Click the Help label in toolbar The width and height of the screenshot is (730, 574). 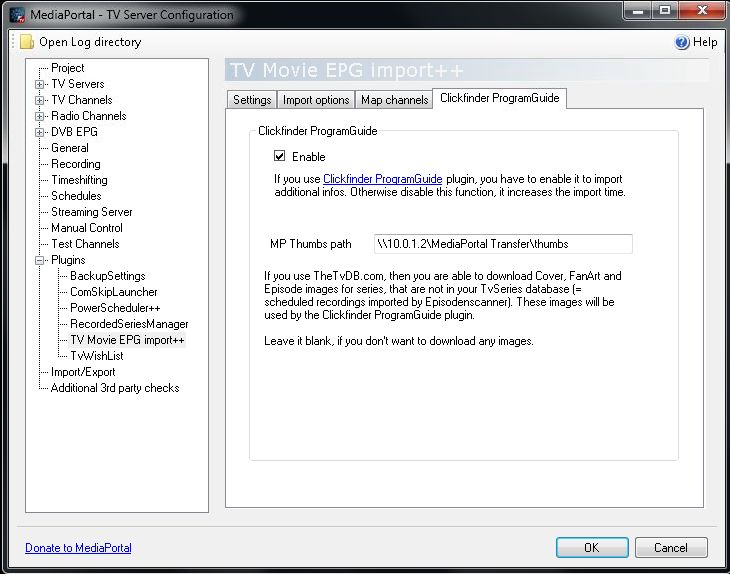click(x=705, y=42)
